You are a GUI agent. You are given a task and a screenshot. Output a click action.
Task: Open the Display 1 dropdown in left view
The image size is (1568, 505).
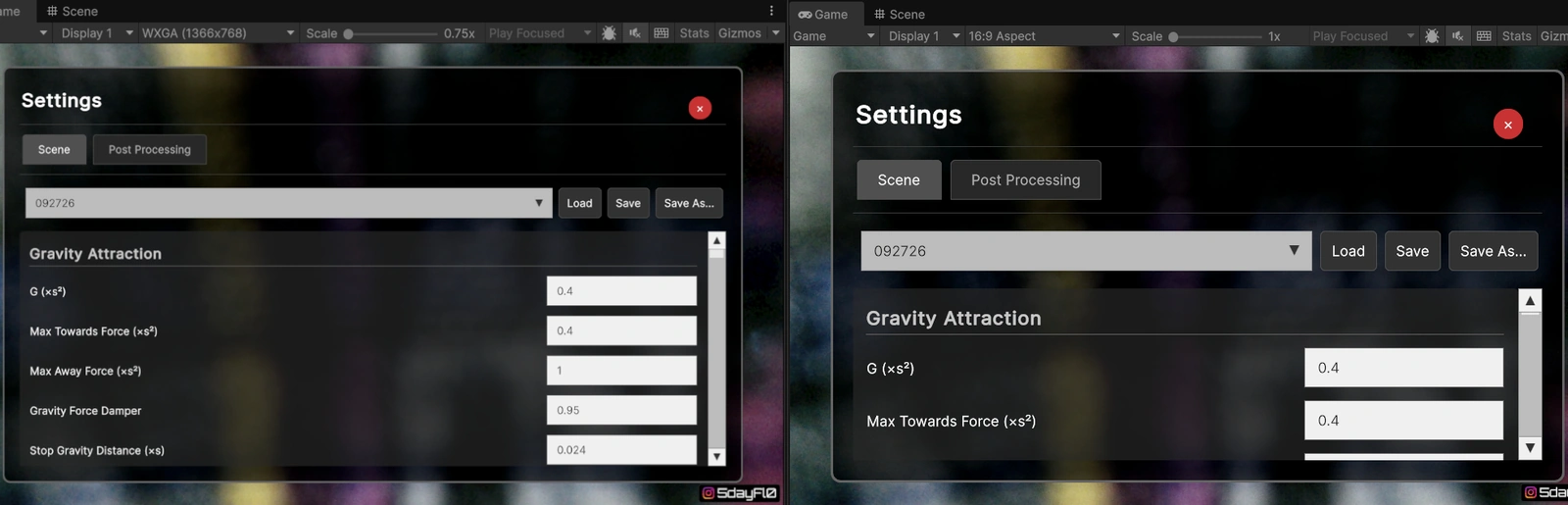point(96,33)
